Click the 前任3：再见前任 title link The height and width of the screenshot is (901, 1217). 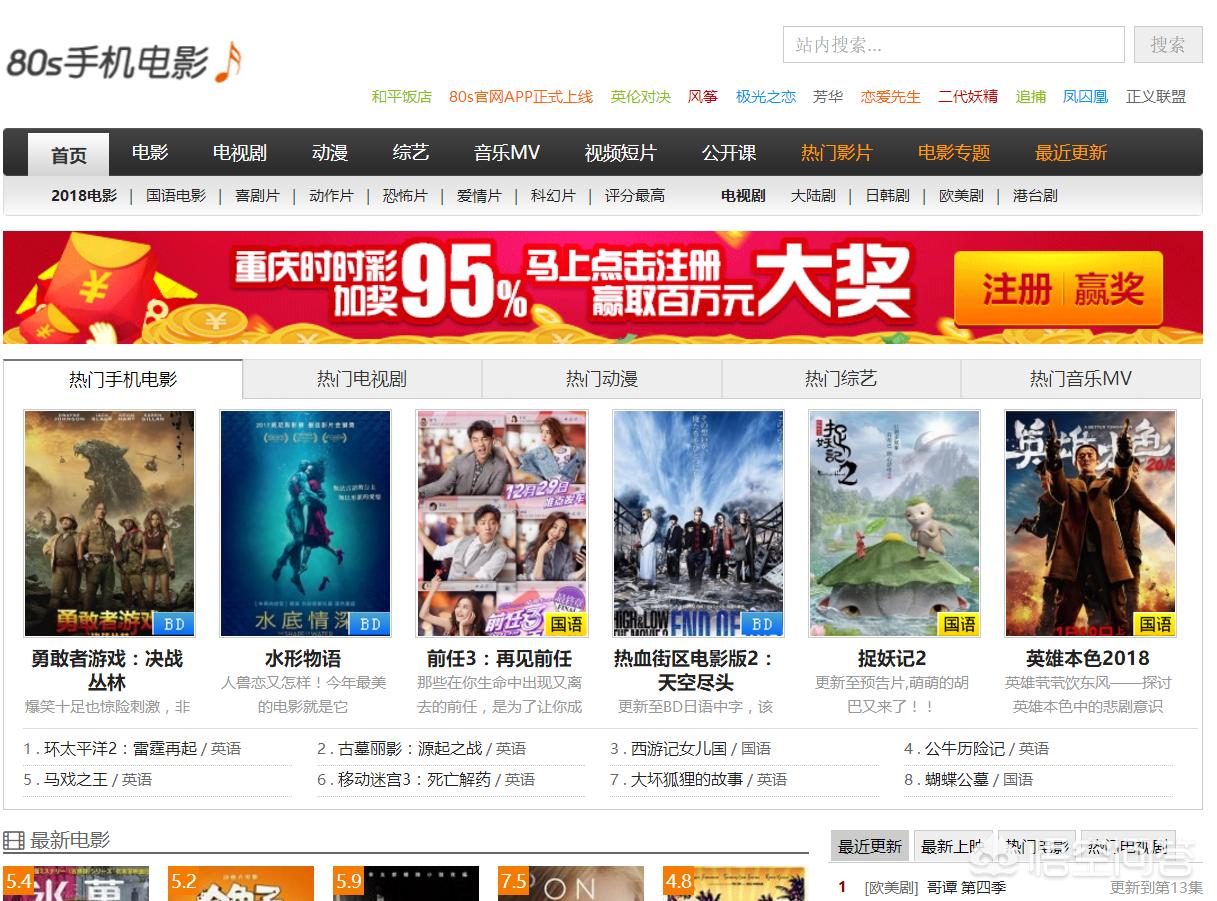click(500, 658)
